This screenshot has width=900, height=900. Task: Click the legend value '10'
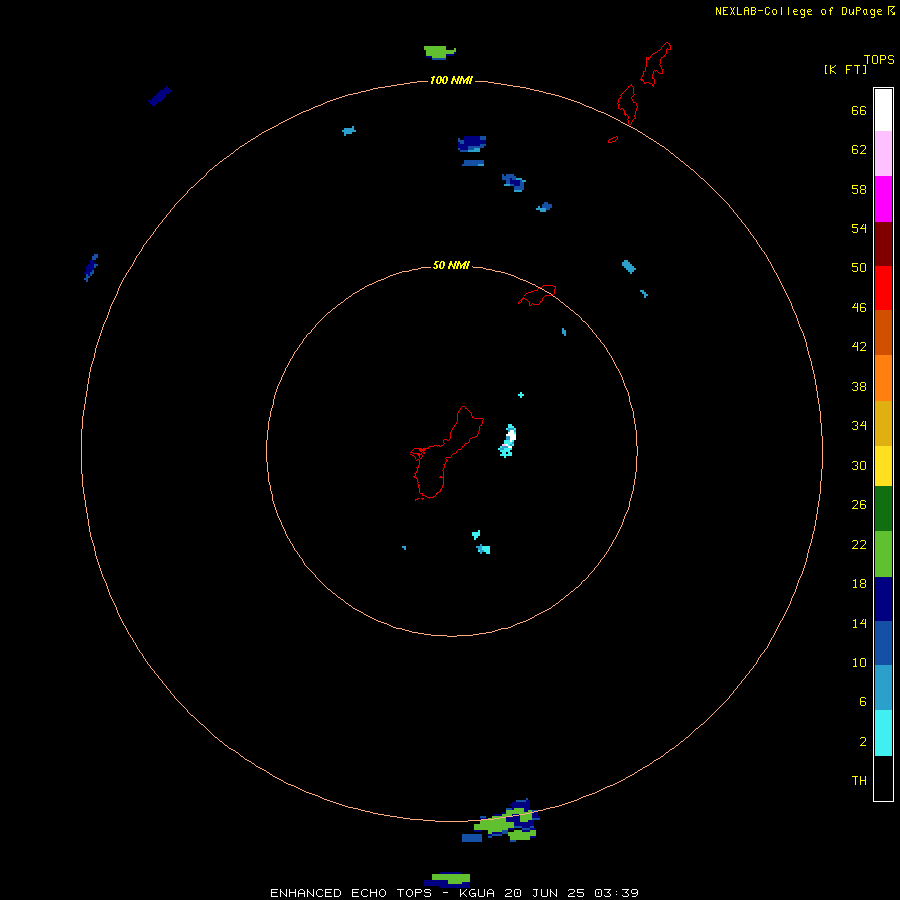(859, 663)
